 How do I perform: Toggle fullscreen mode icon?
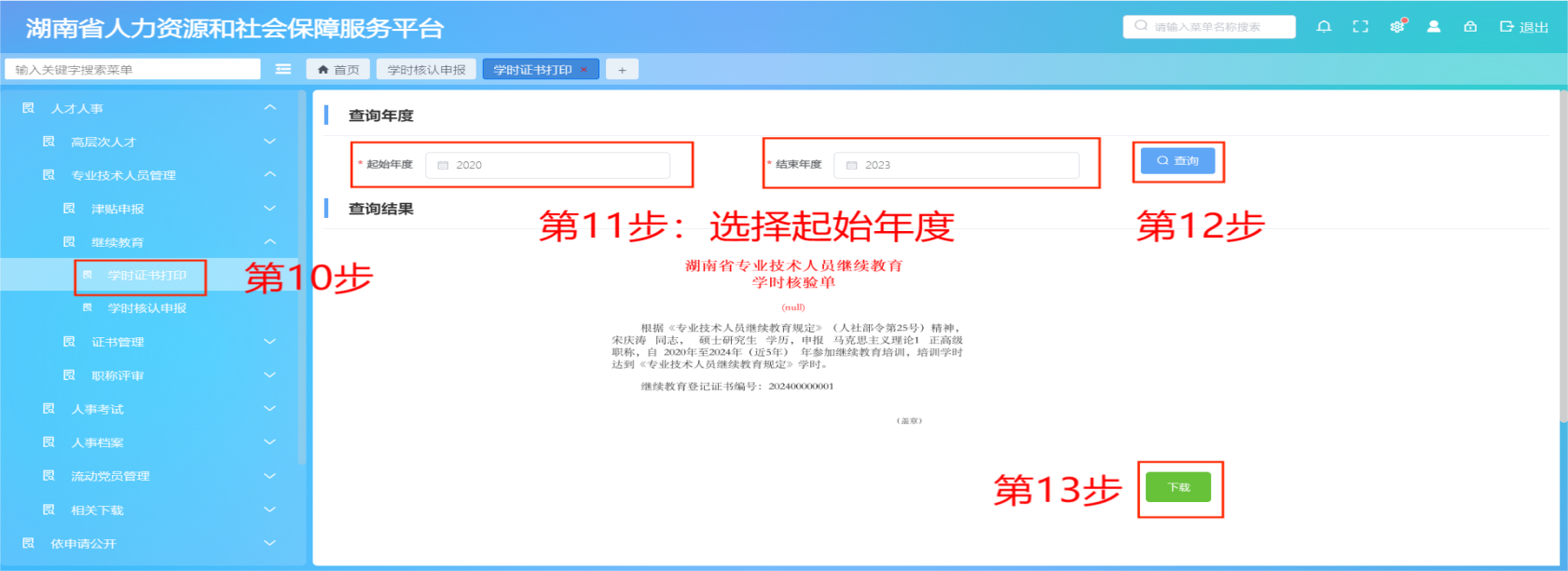pos(1360,27)
